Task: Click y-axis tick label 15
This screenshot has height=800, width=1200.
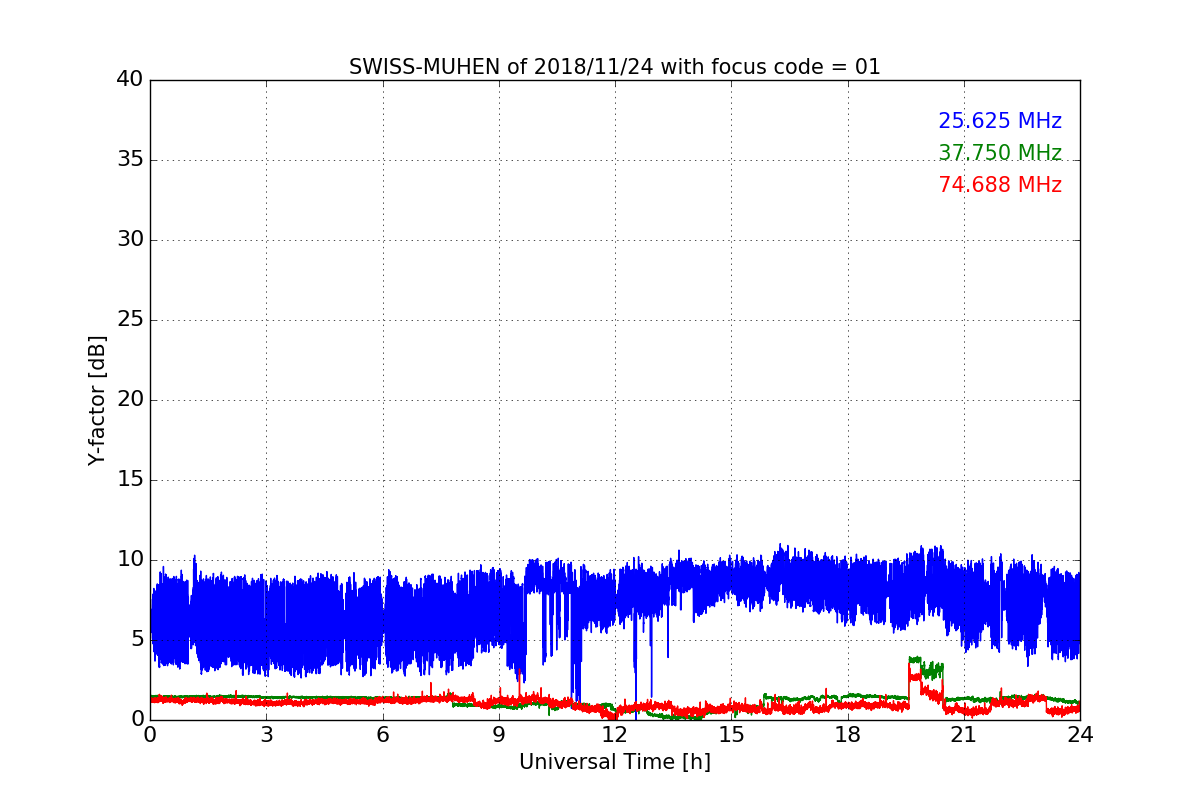Action: pos(130,479)
